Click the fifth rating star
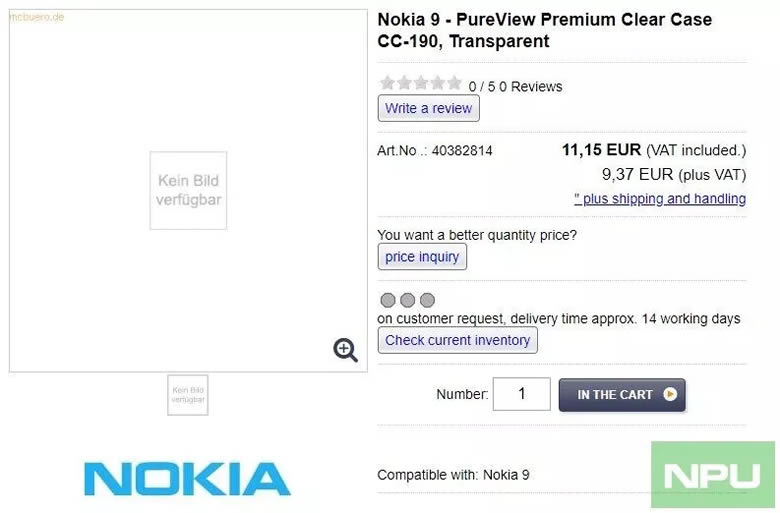The height and width of the screenshot is (513, 780). coord(453,84)
